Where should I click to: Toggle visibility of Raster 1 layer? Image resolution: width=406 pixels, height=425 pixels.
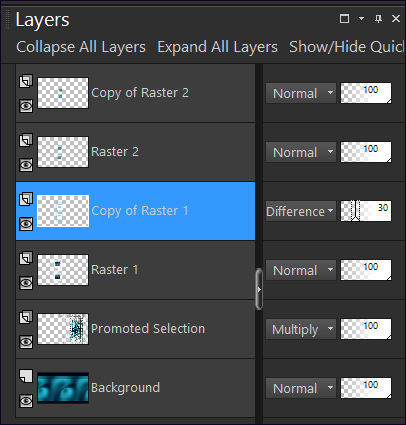pos(26,283)
